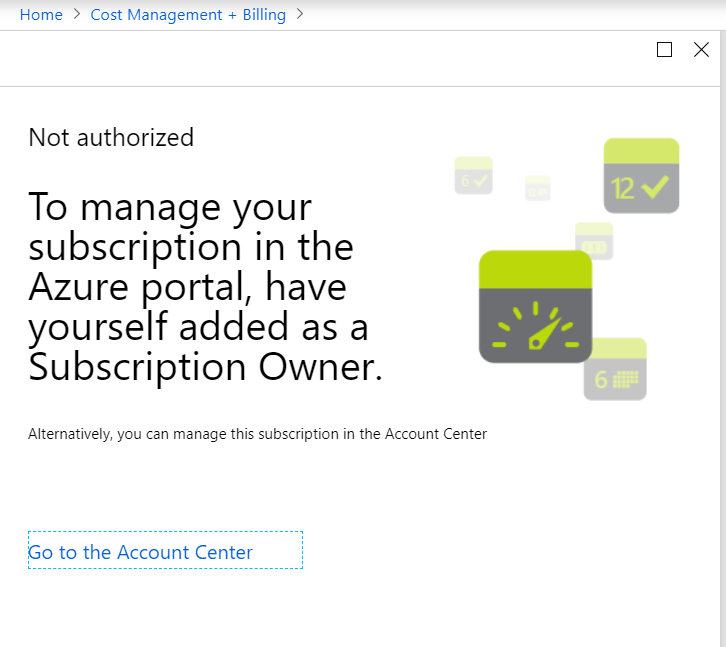Maximize the Not authorized blade
Image resolution: width=726 pixels, height=647 pixels.
click(x=664, y=50)
